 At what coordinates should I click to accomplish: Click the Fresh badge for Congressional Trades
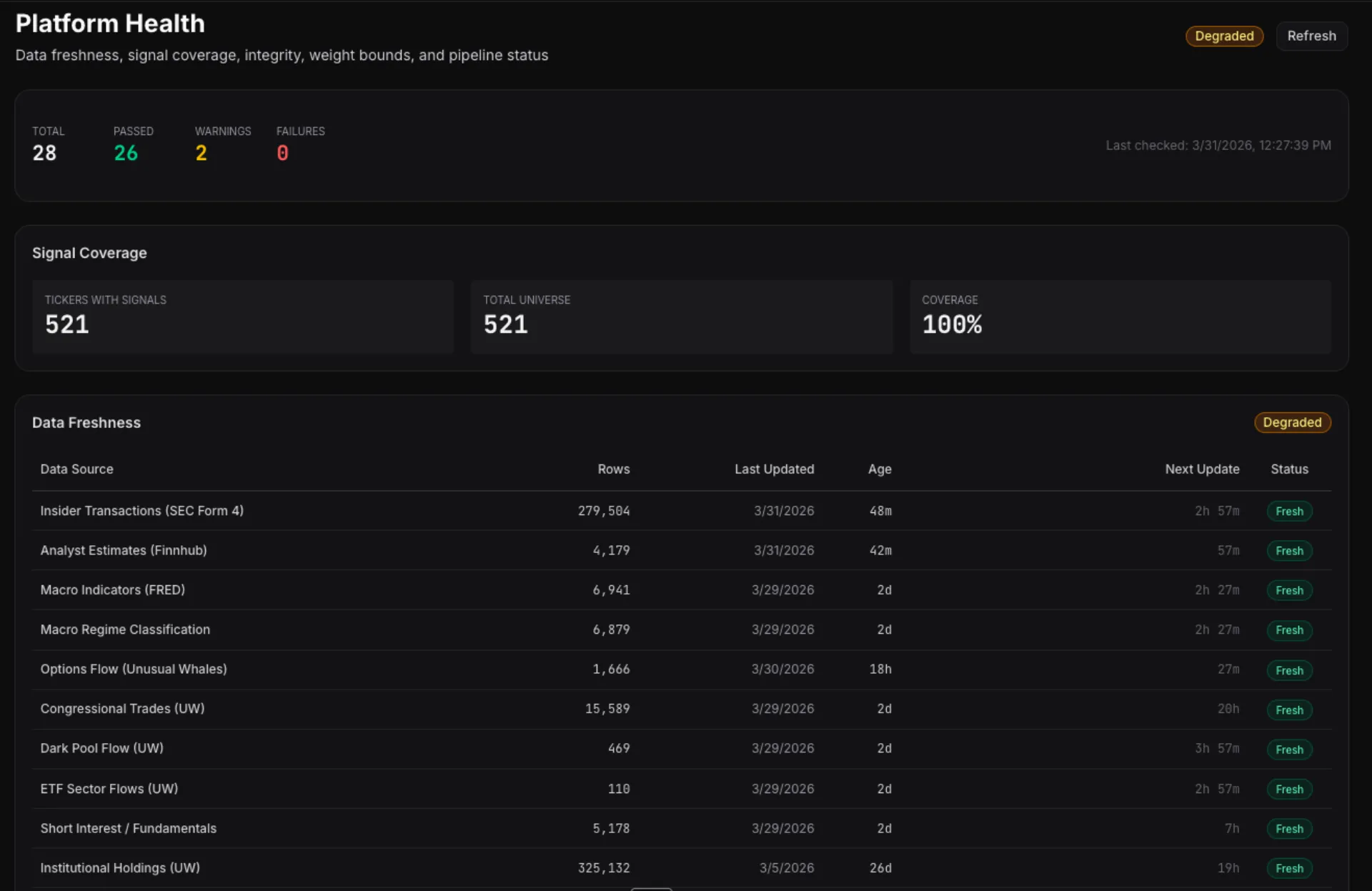(x=1289, y=710)
